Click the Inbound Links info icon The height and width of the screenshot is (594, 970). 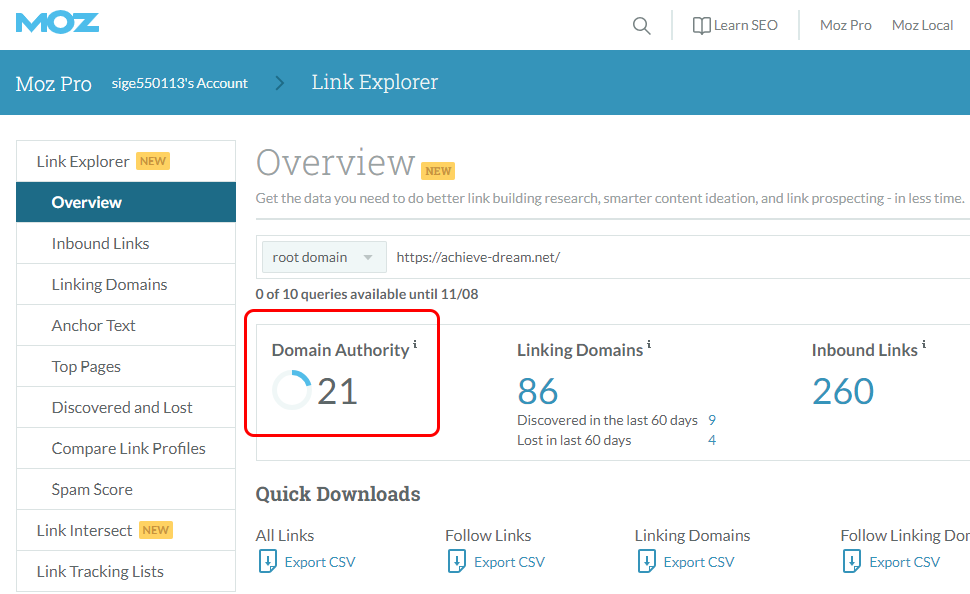924,344
